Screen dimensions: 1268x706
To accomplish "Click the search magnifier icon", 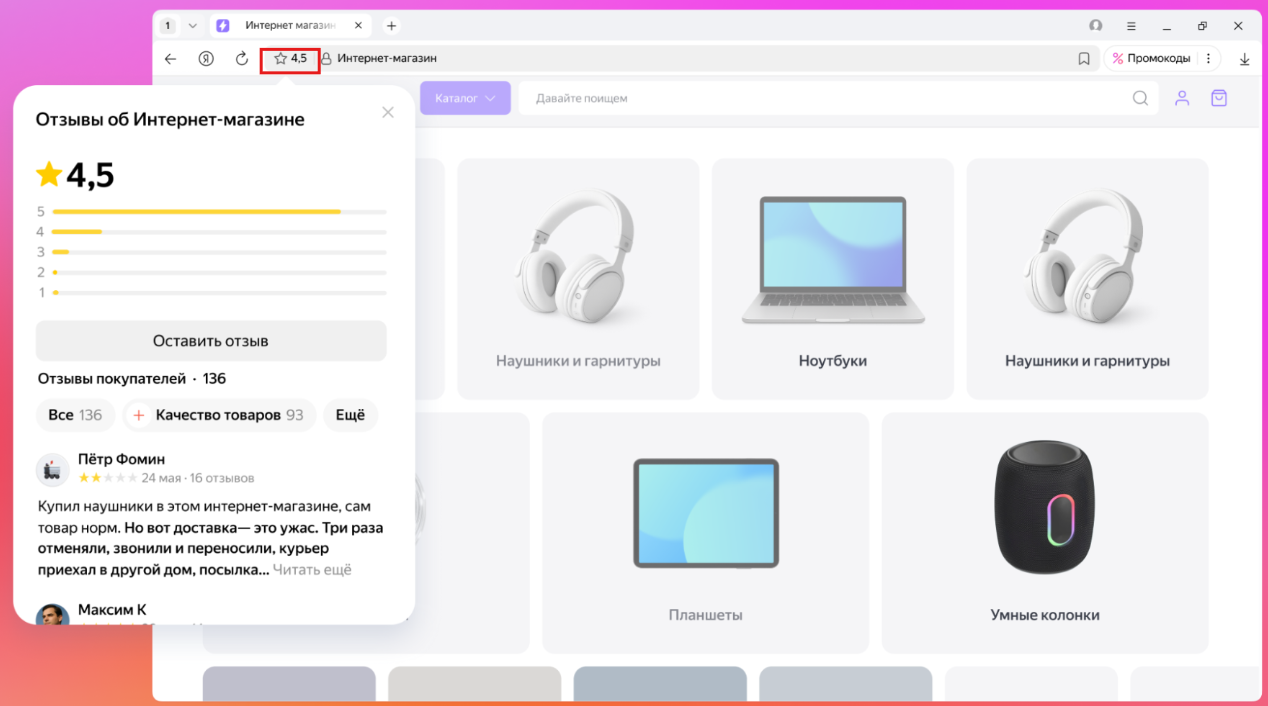I will pos(1140,98).
